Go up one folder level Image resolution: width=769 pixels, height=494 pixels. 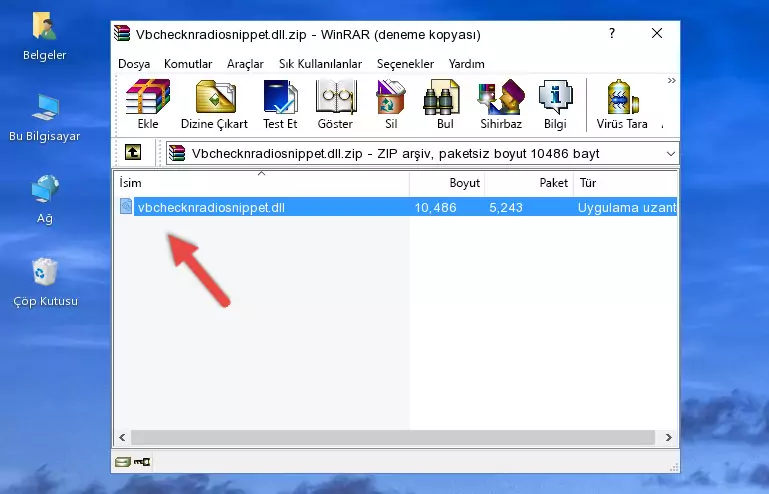pyautogui.click(x=133, y=153)
